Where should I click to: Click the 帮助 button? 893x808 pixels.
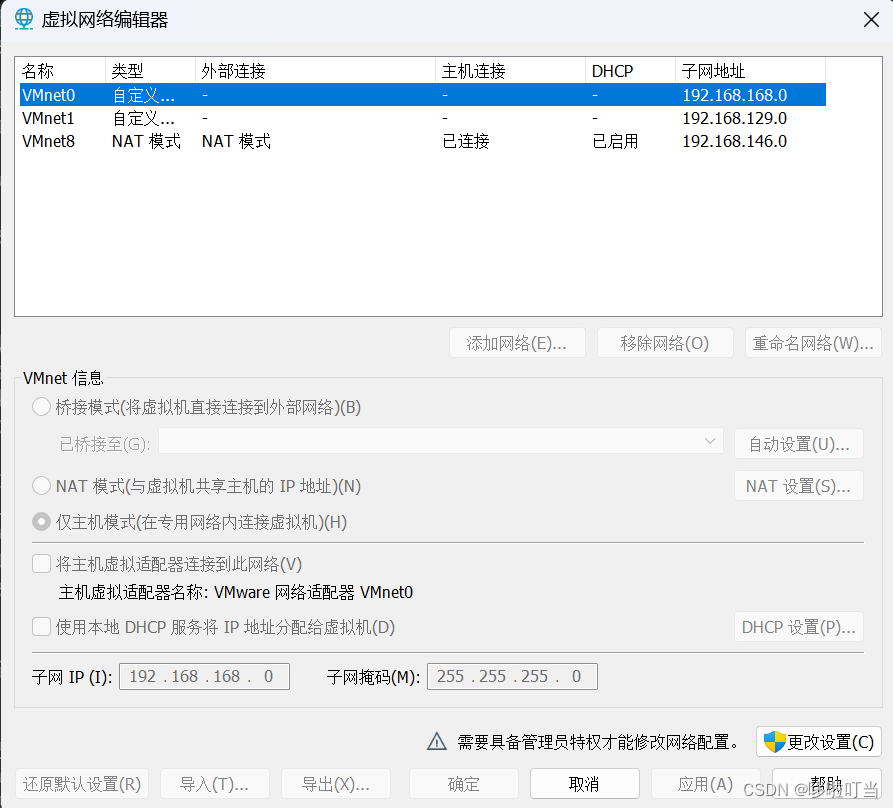point(826,784)
